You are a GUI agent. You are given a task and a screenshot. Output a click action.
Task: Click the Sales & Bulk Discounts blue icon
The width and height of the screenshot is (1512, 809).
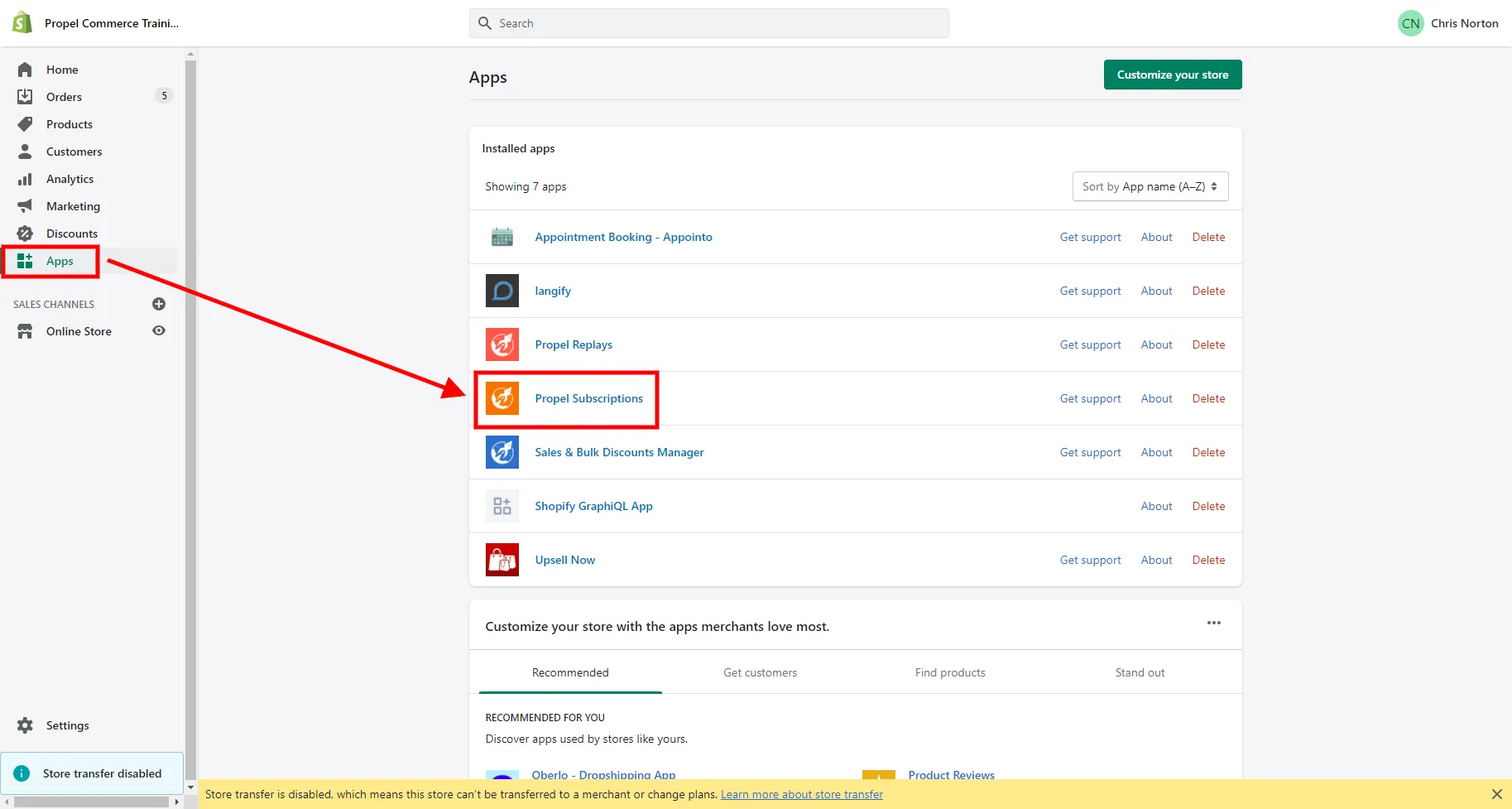point(502,452)
